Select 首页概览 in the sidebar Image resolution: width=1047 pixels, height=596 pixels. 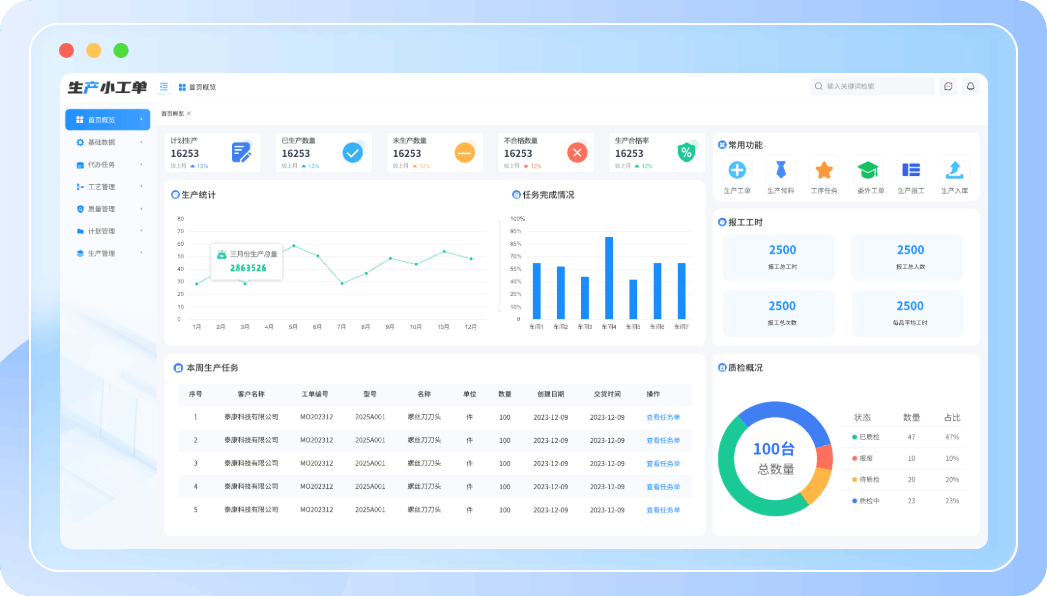pos(107,120)
